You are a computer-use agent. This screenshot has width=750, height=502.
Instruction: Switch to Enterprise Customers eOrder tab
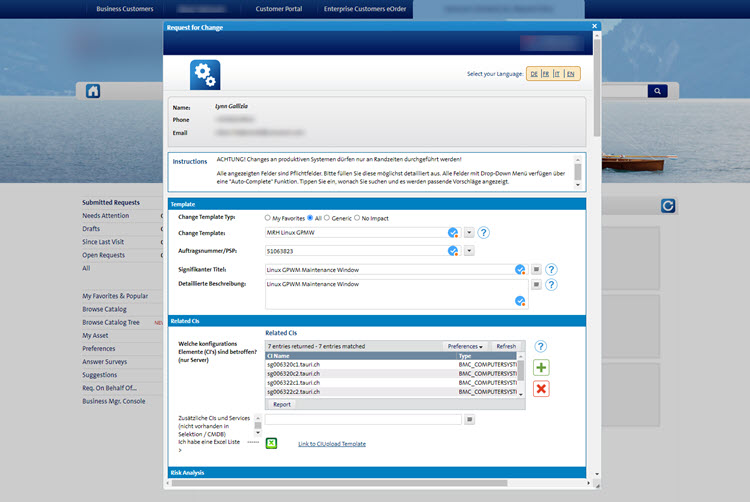366,9
